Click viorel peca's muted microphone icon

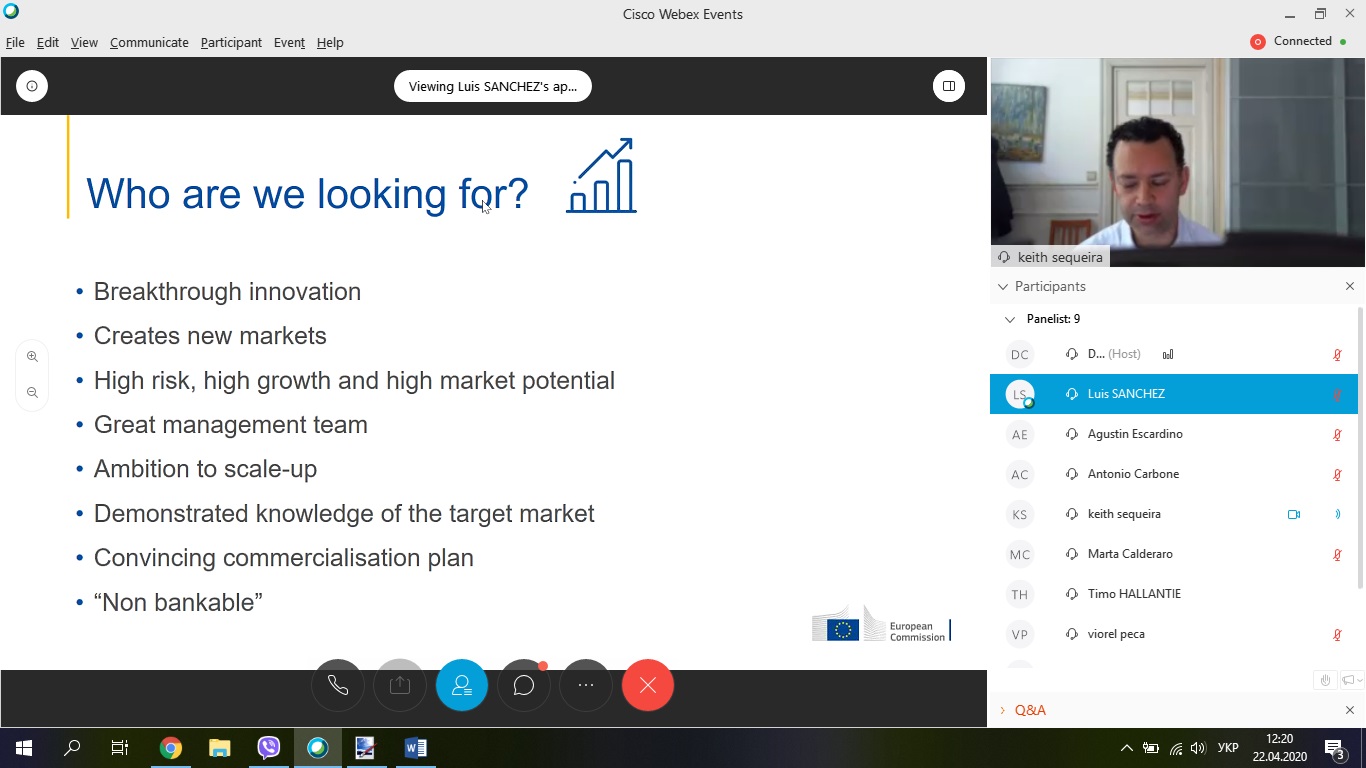[1337, 634]
